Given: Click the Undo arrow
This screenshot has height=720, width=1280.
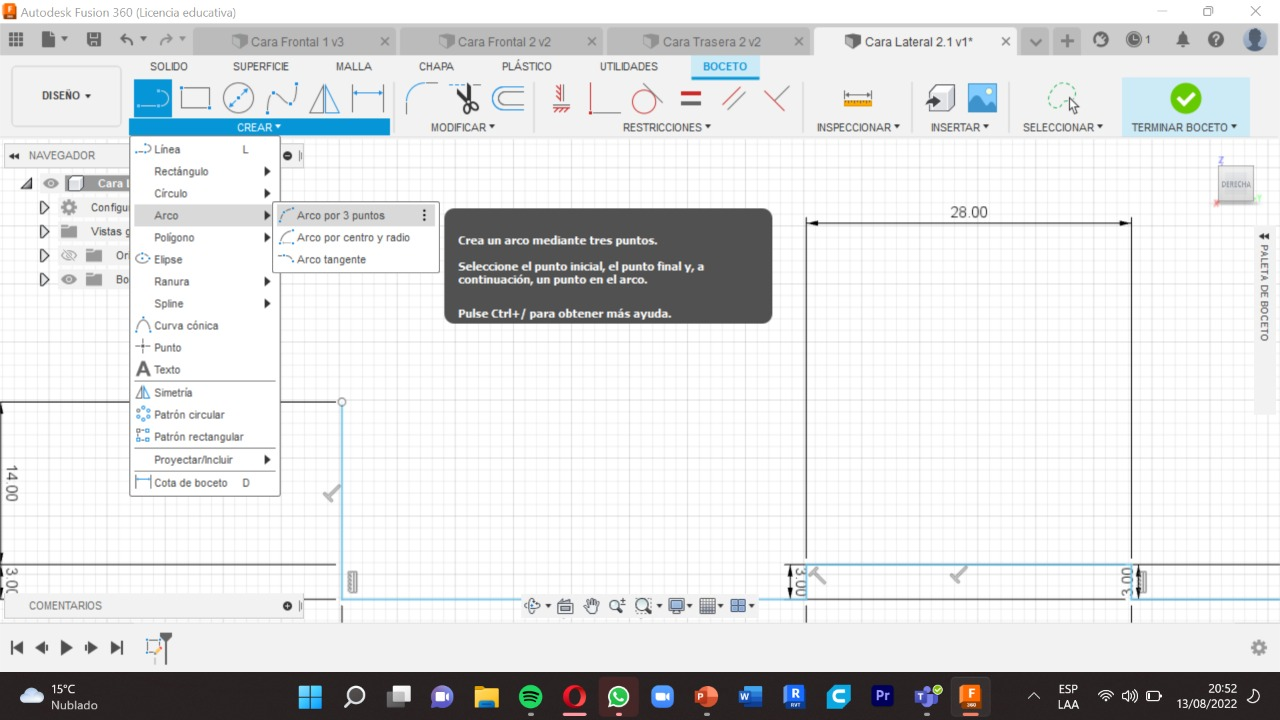Looking at the screenshot, I should click(x=127, y=40).
